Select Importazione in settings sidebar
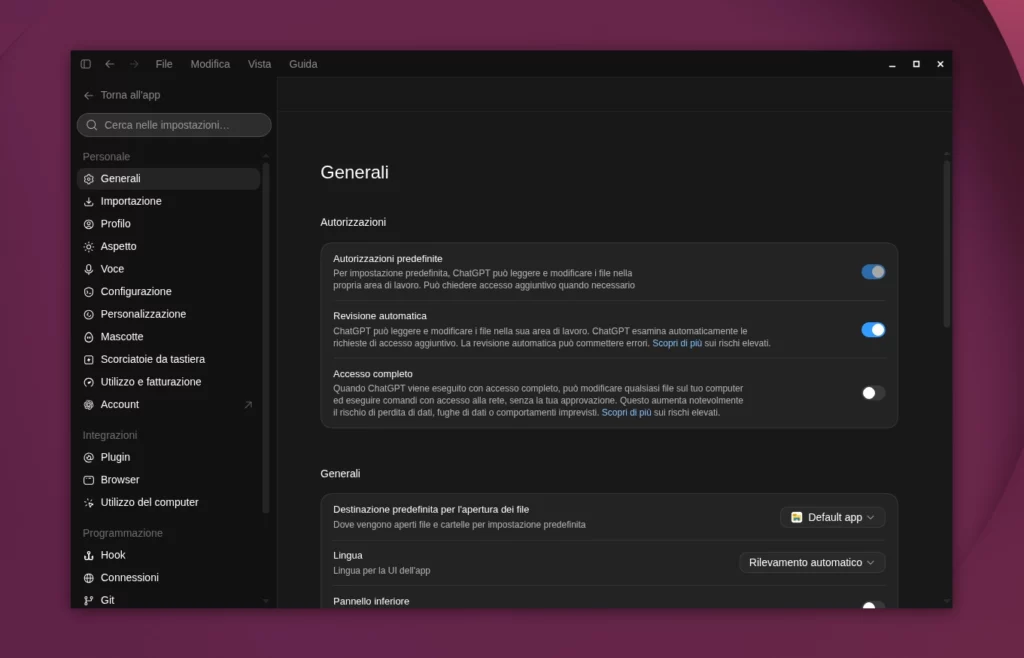This screenshot has width=1024, height=658. (168, 201)
